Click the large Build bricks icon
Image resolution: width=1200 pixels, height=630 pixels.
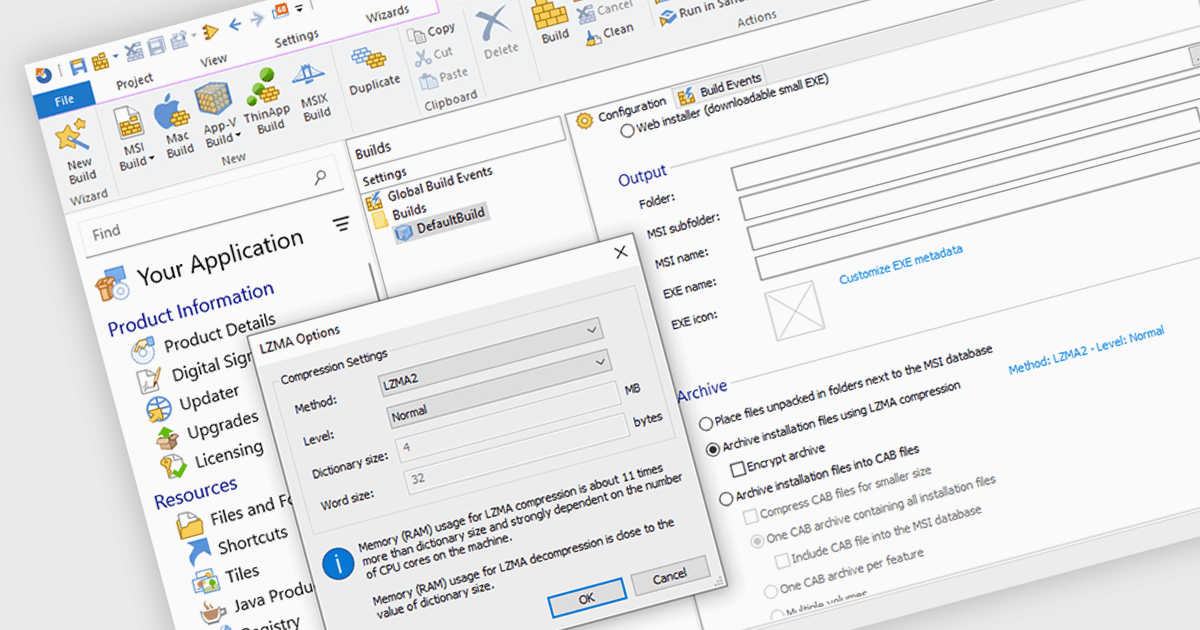click(x=549, y=12)
